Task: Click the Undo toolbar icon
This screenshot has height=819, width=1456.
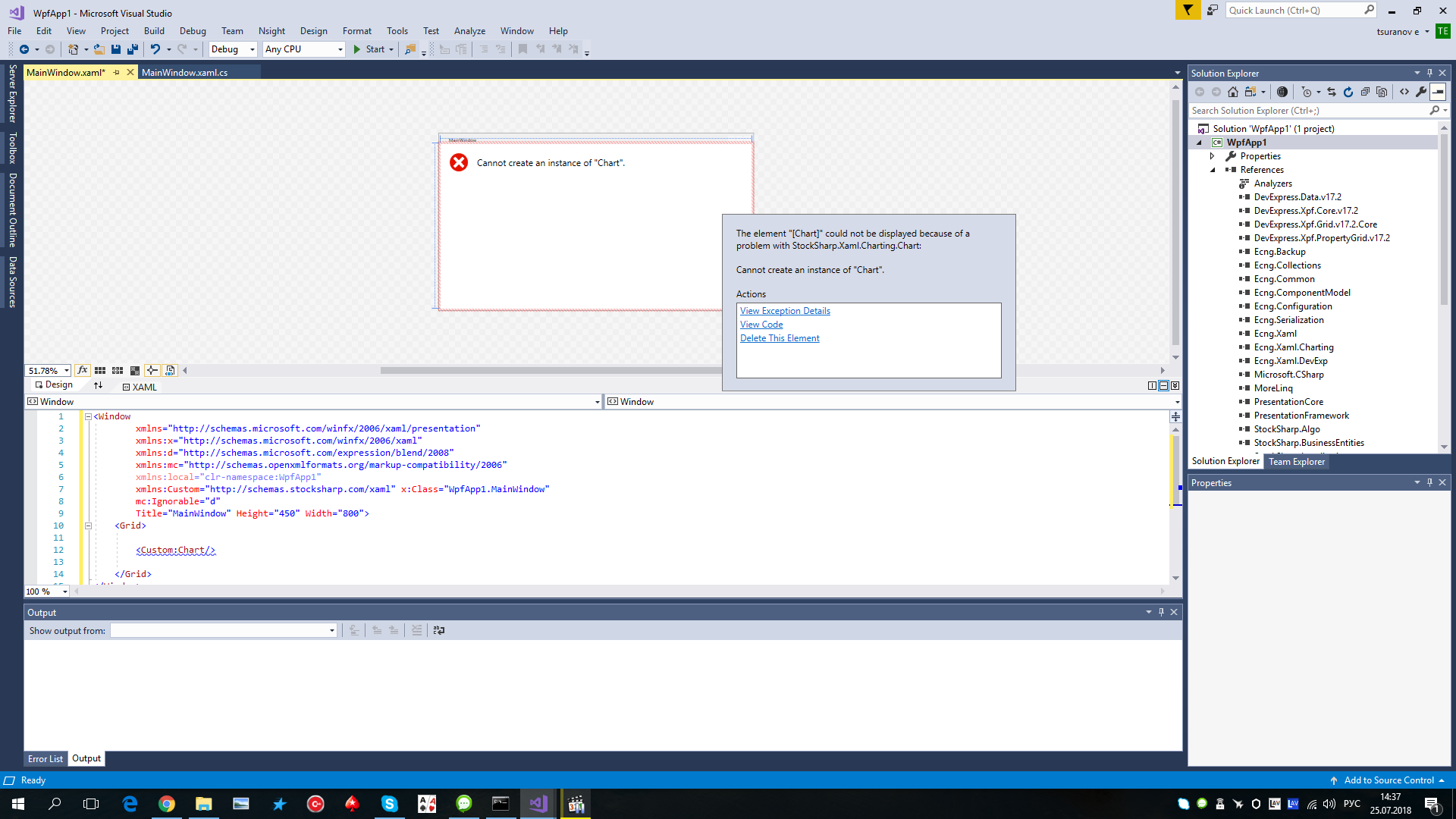Action: pos(155,49)
